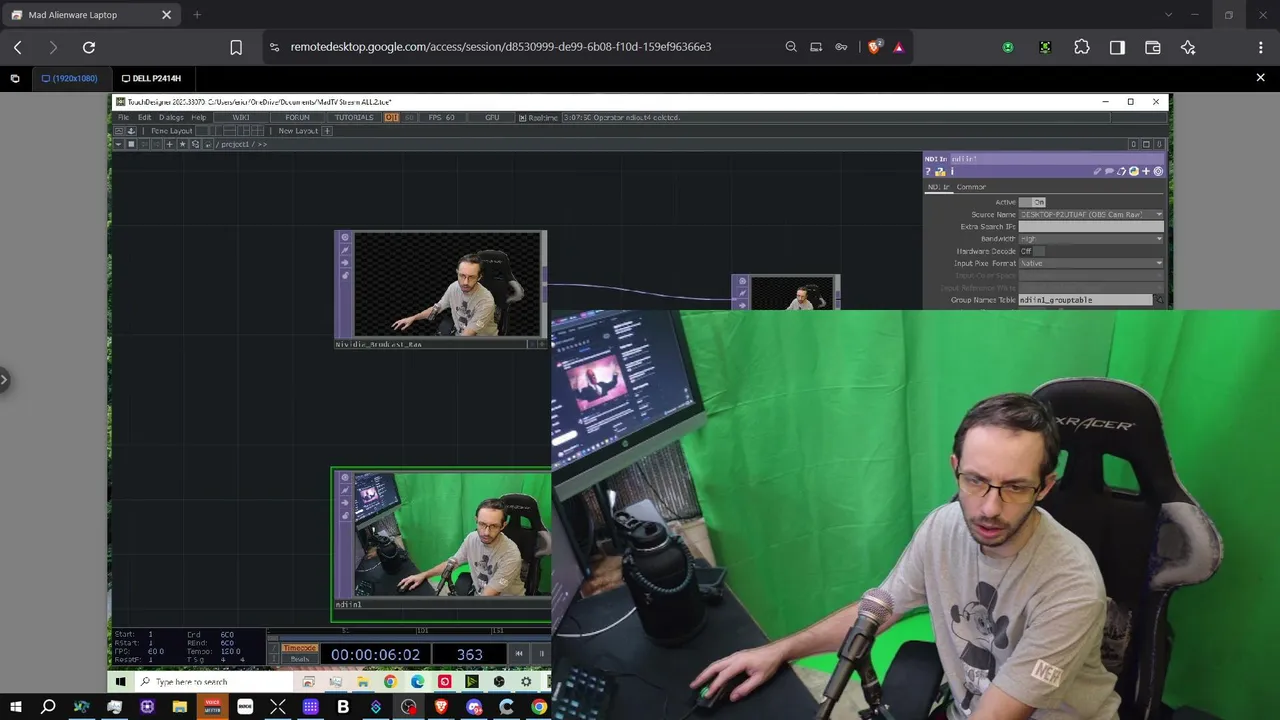This screenshot has height=720, width=1280.
Task: Open OBS Studio from the local taskbar
Action: [x=409, y=707]
